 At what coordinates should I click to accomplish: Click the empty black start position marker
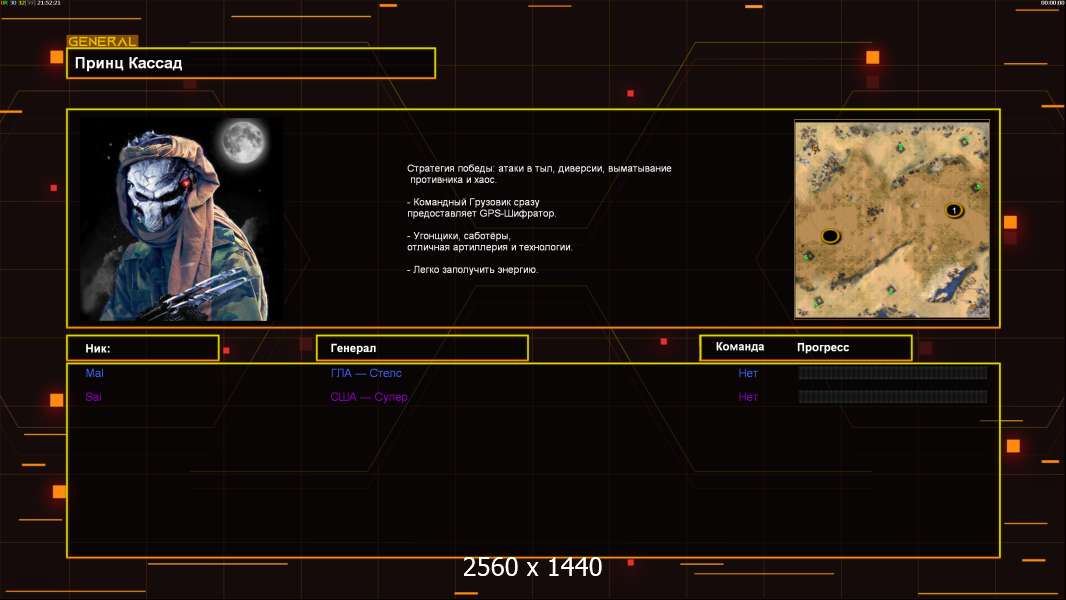click(x=829, y=236)
